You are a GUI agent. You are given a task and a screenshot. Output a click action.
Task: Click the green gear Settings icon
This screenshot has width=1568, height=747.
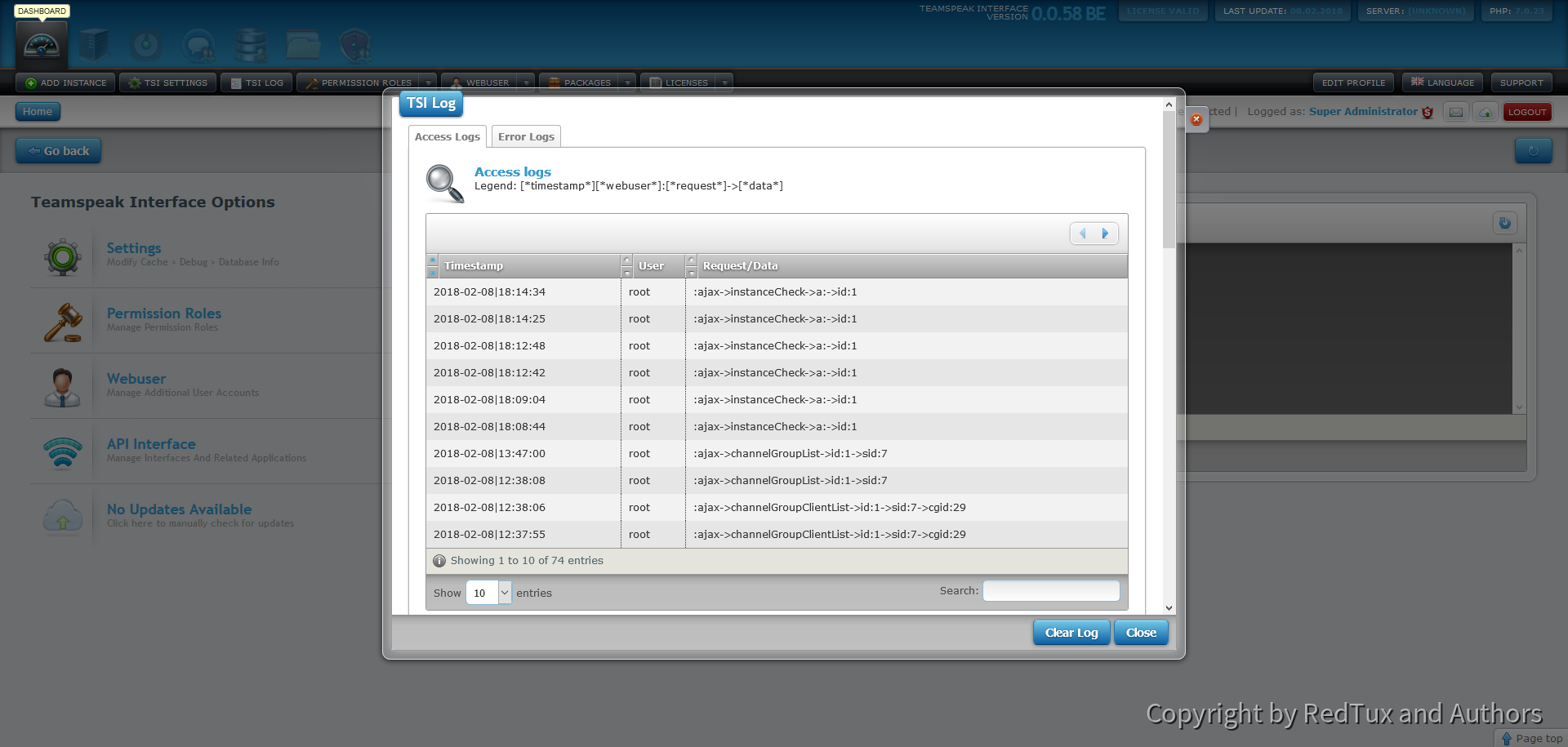[x=63, y=257]
